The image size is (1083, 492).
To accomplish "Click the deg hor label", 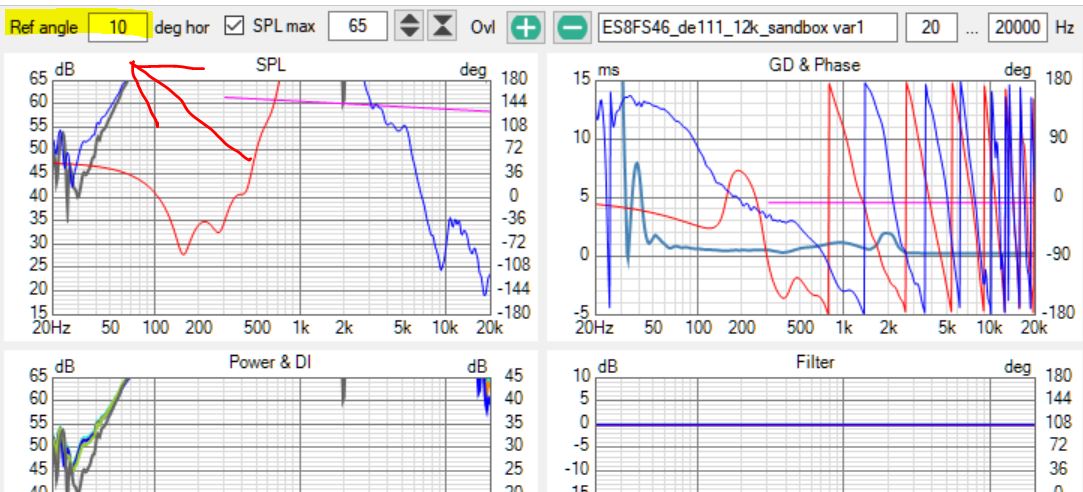I will click(182, 28).
